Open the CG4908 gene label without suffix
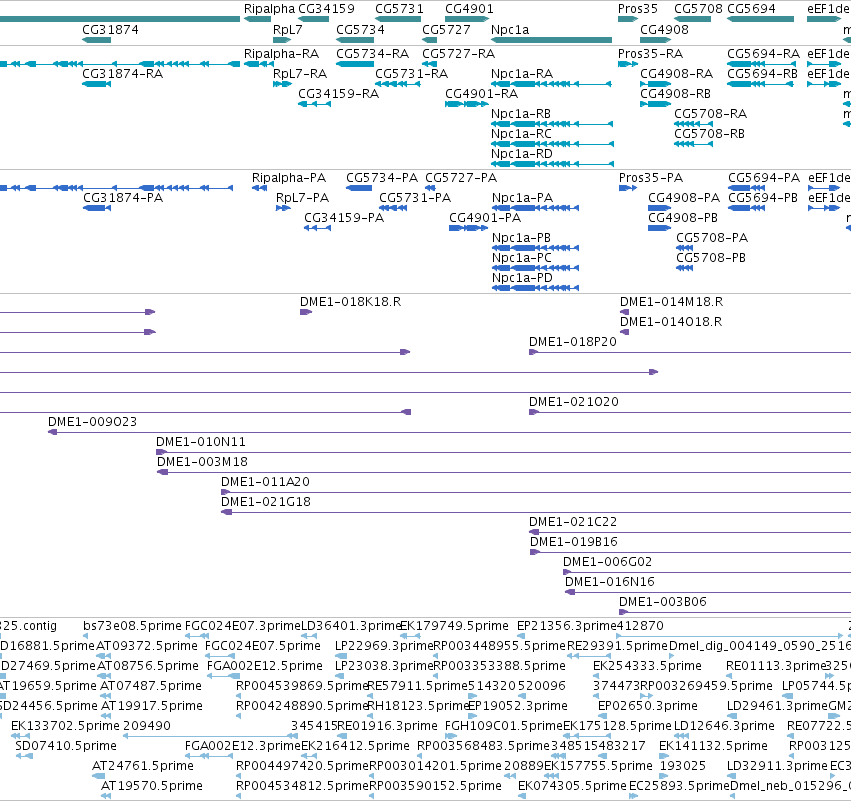This screenshot has height=801, width=851. 664,29
